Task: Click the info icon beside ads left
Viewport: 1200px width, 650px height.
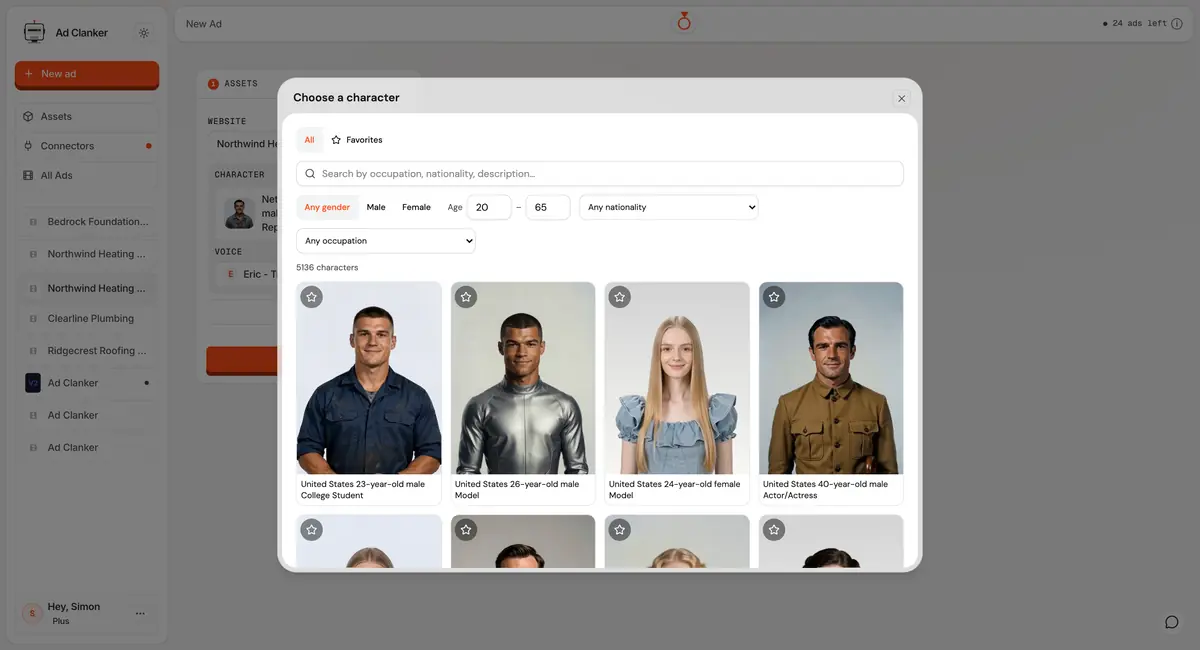Action: [x=1177, y=24]
